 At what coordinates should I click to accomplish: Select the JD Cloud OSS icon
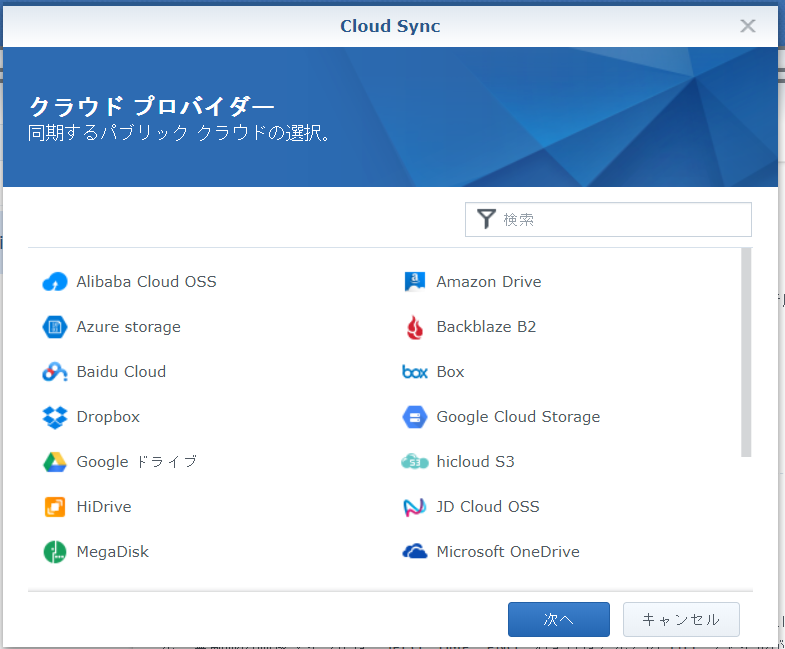pyautogui.click(x=415, y=507)
